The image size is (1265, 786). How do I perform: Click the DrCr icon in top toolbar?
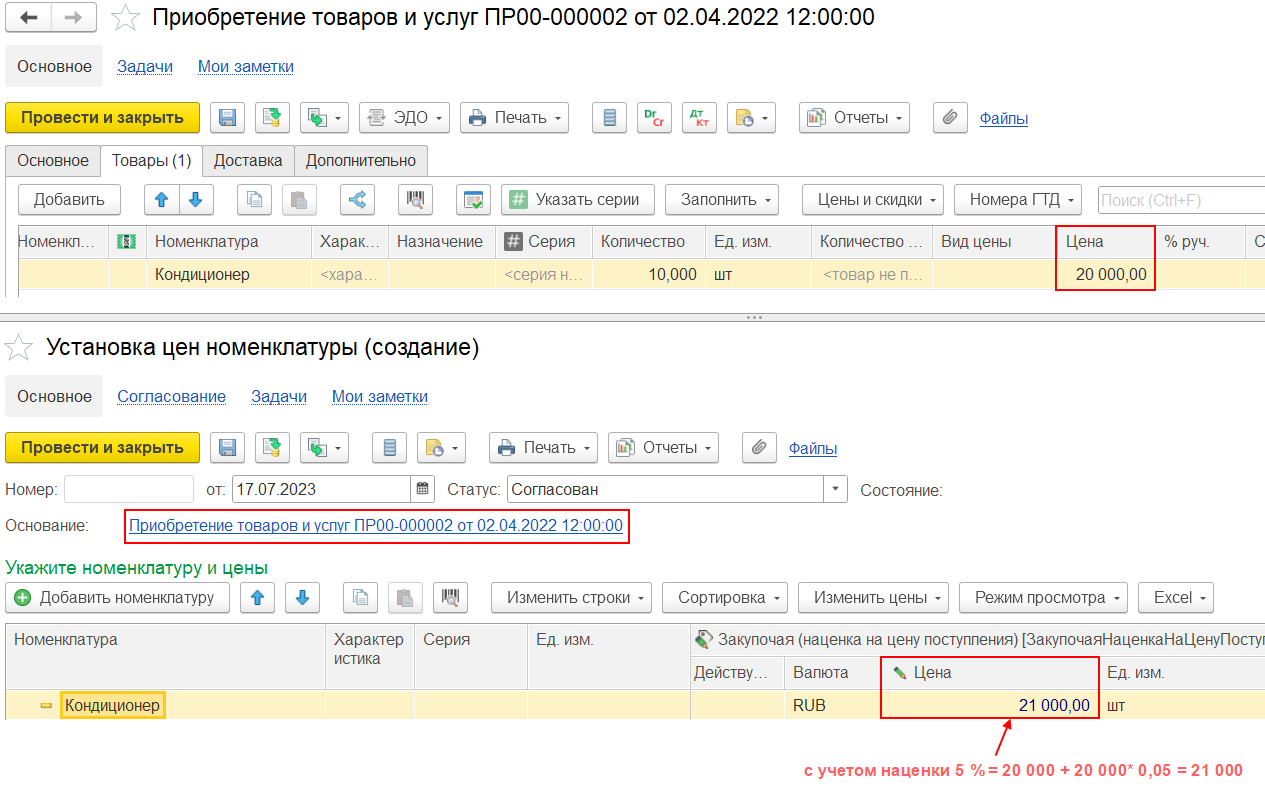click(654, 118)
